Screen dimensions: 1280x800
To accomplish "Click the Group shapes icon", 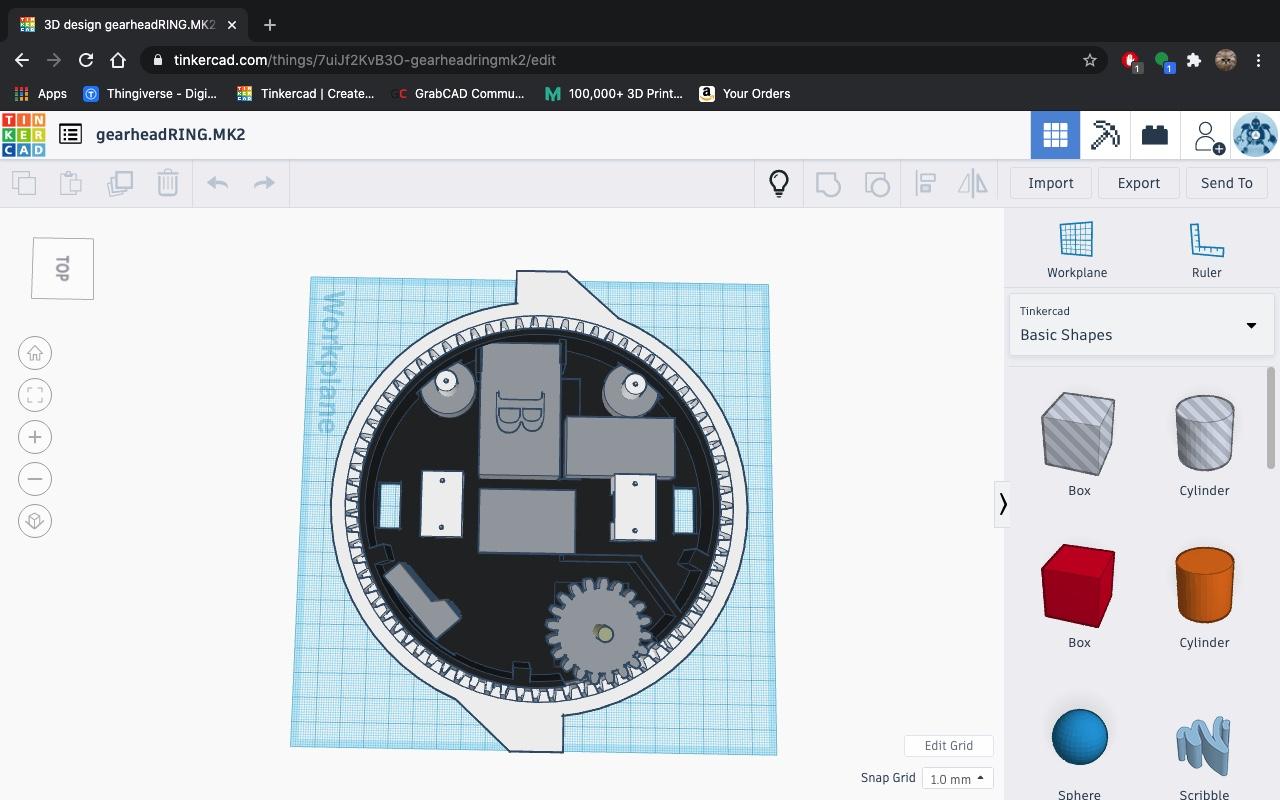I will click(x=828, y=184).
